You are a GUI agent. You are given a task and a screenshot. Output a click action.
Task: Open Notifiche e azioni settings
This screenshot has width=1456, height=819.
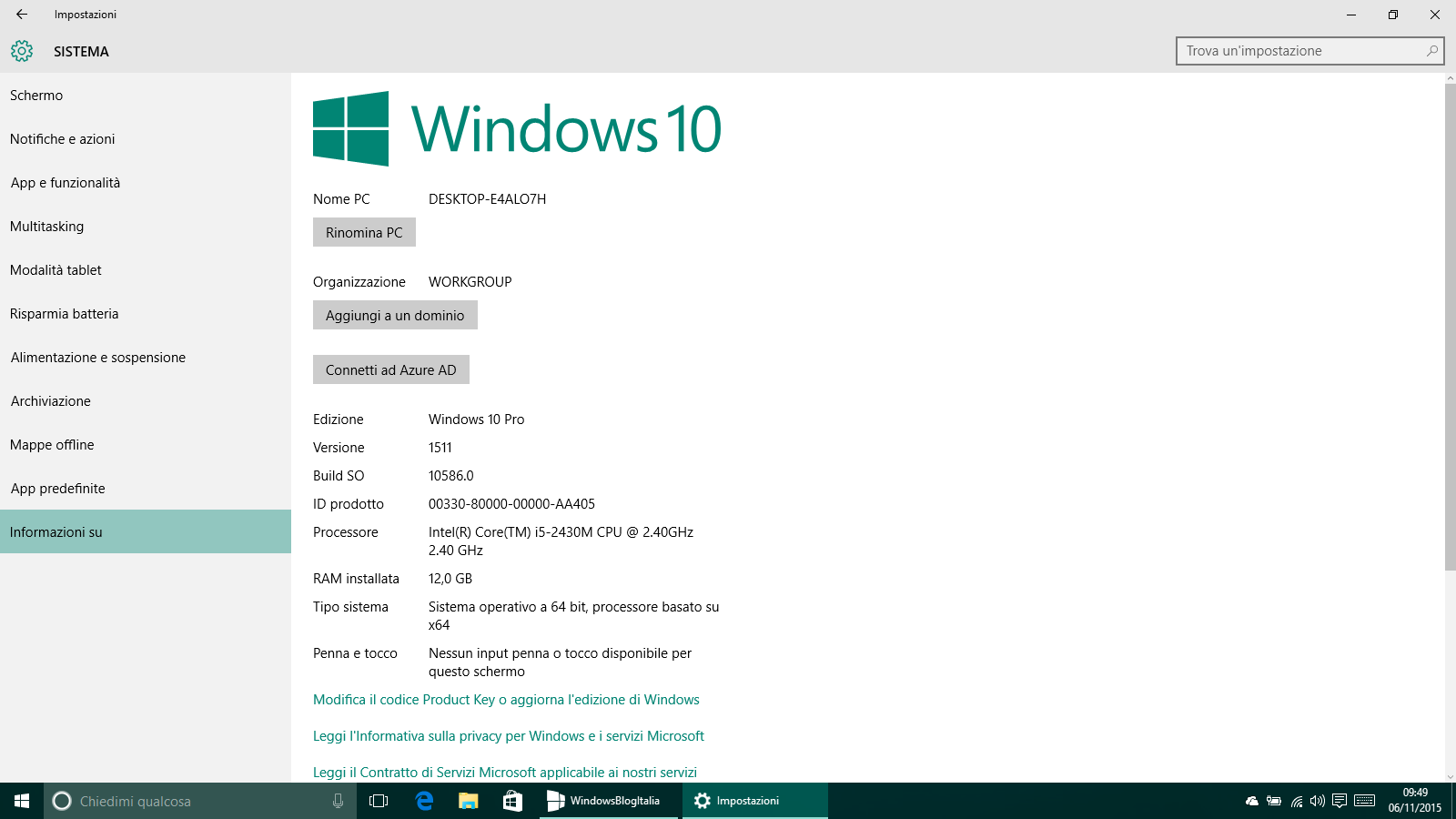point(146,139)
